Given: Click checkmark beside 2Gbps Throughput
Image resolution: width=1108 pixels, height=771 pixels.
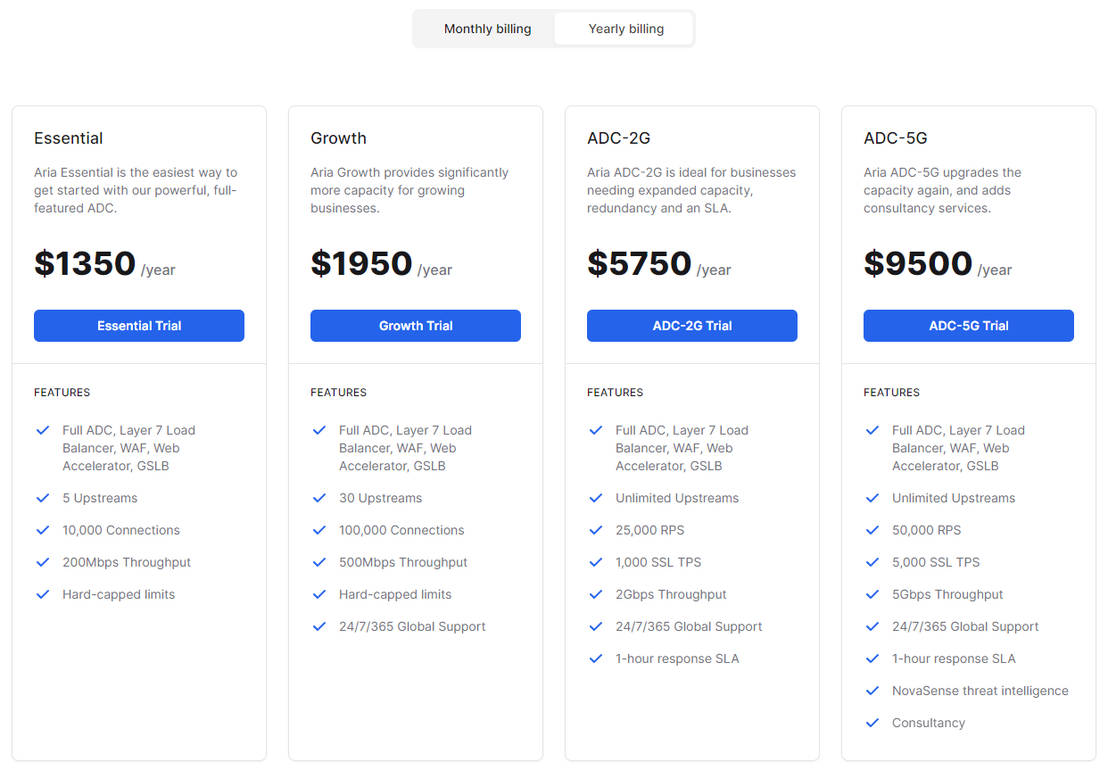Looking at the screenshot, I should (x=596, y=594).
